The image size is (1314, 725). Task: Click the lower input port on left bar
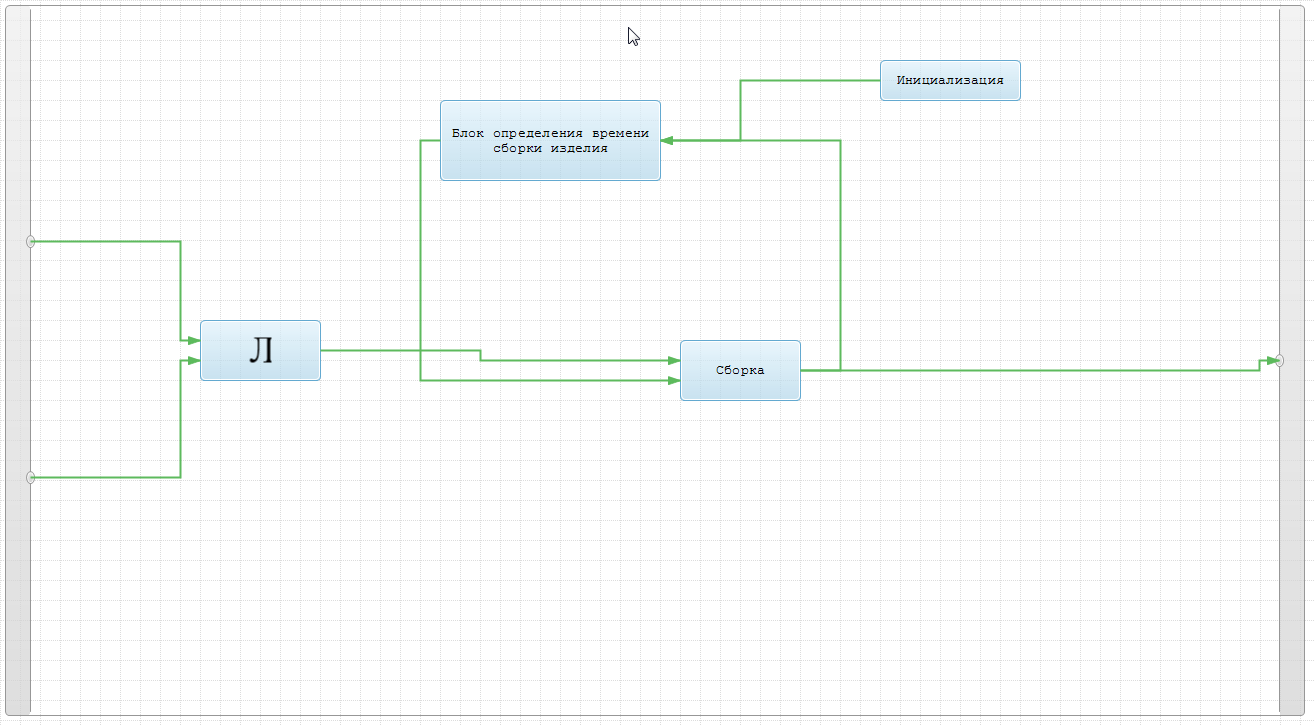pos(30,478)
